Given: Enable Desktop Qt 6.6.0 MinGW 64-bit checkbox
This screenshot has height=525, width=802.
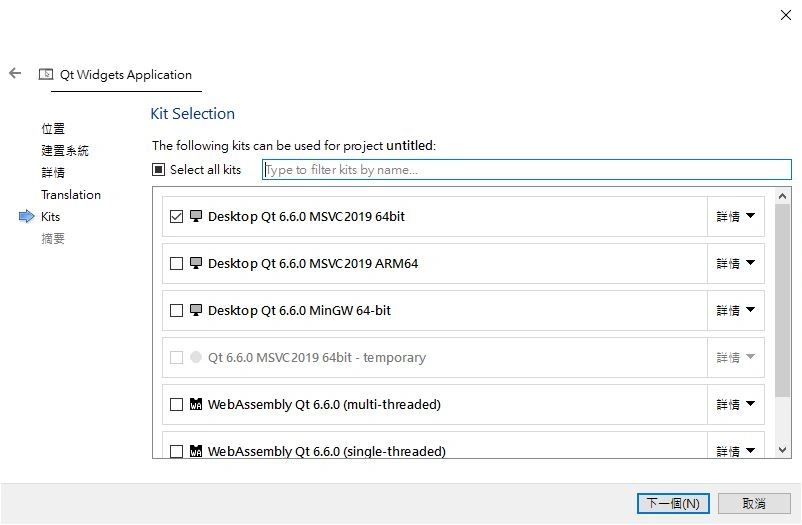Looking at the screenshot, I should click(x=177, y=311).
